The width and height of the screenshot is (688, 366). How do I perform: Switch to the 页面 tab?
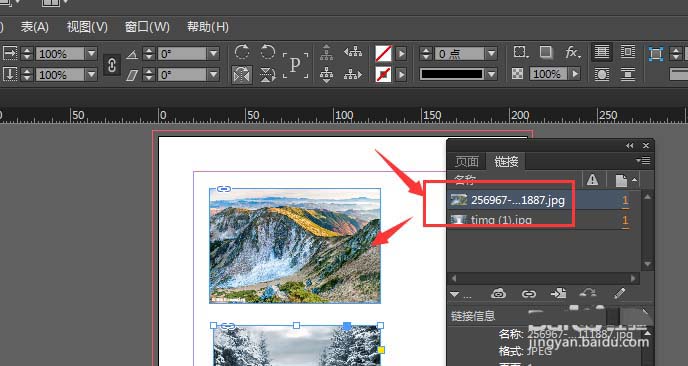[466, 161]
